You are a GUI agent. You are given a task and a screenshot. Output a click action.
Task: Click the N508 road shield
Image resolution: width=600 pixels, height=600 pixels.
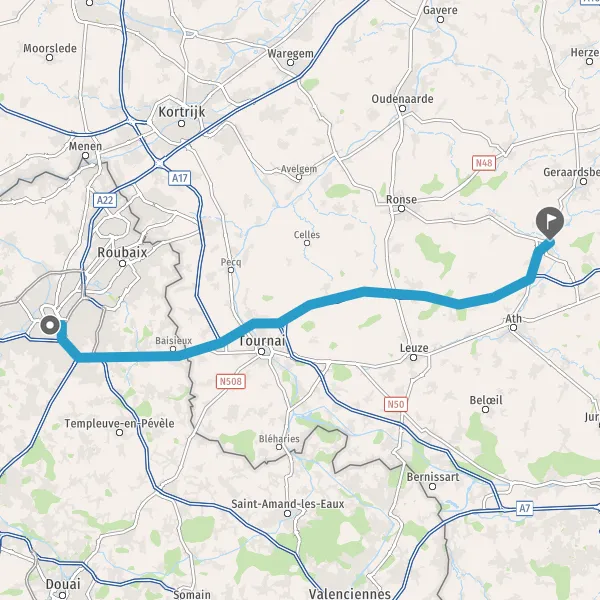[231, 381]
